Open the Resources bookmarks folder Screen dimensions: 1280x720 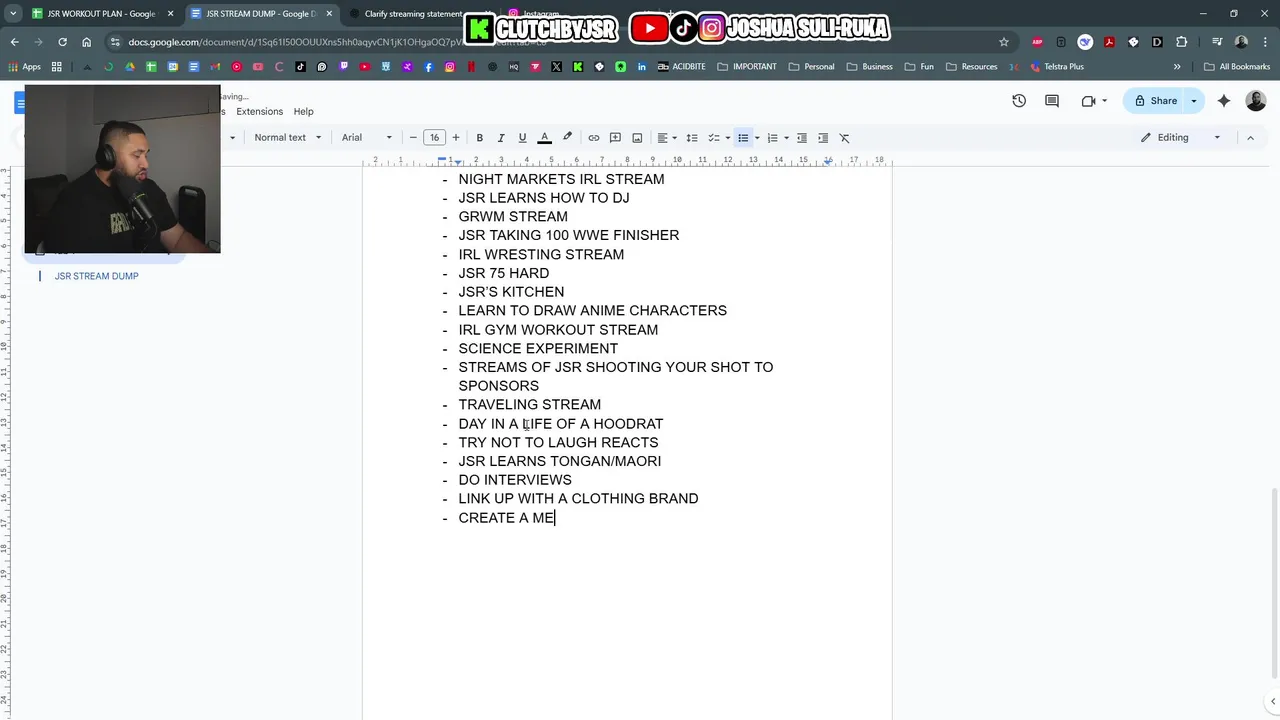[971, 67]
